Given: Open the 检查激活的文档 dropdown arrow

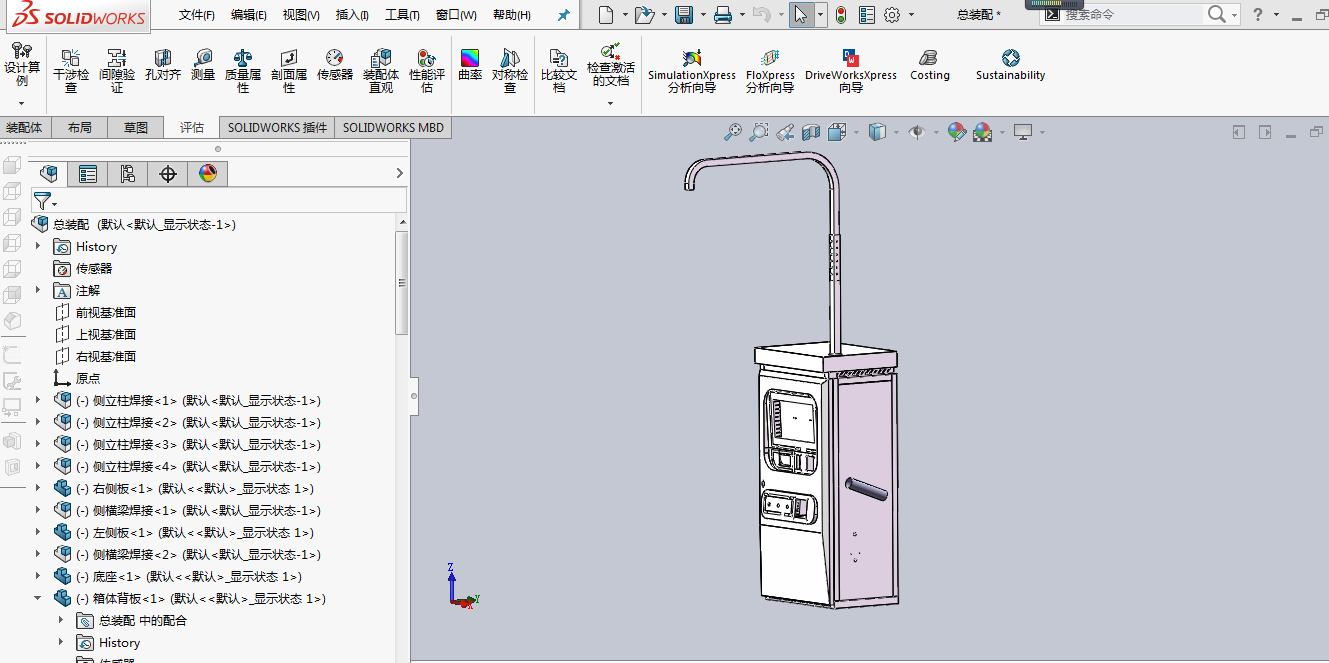Looking at the screenshot, I should click(x=610, y=103).
